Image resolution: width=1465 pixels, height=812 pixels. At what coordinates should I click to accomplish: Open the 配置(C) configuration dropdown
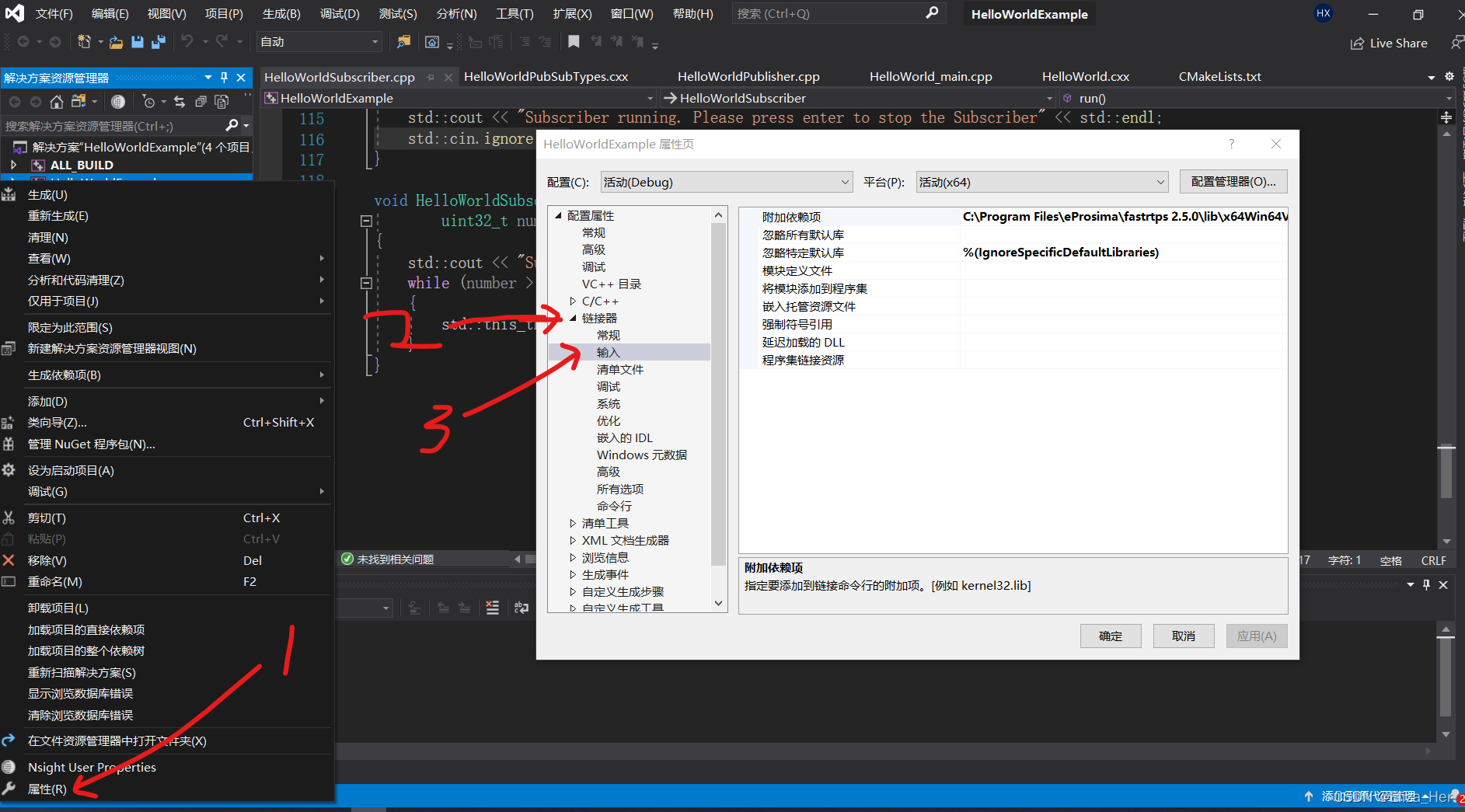pyautogui.click(x=727, y=183)
